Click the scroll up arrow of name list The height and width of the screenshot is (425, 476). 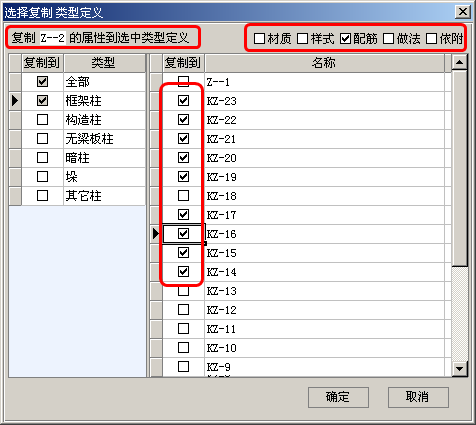tap(460, 62)
